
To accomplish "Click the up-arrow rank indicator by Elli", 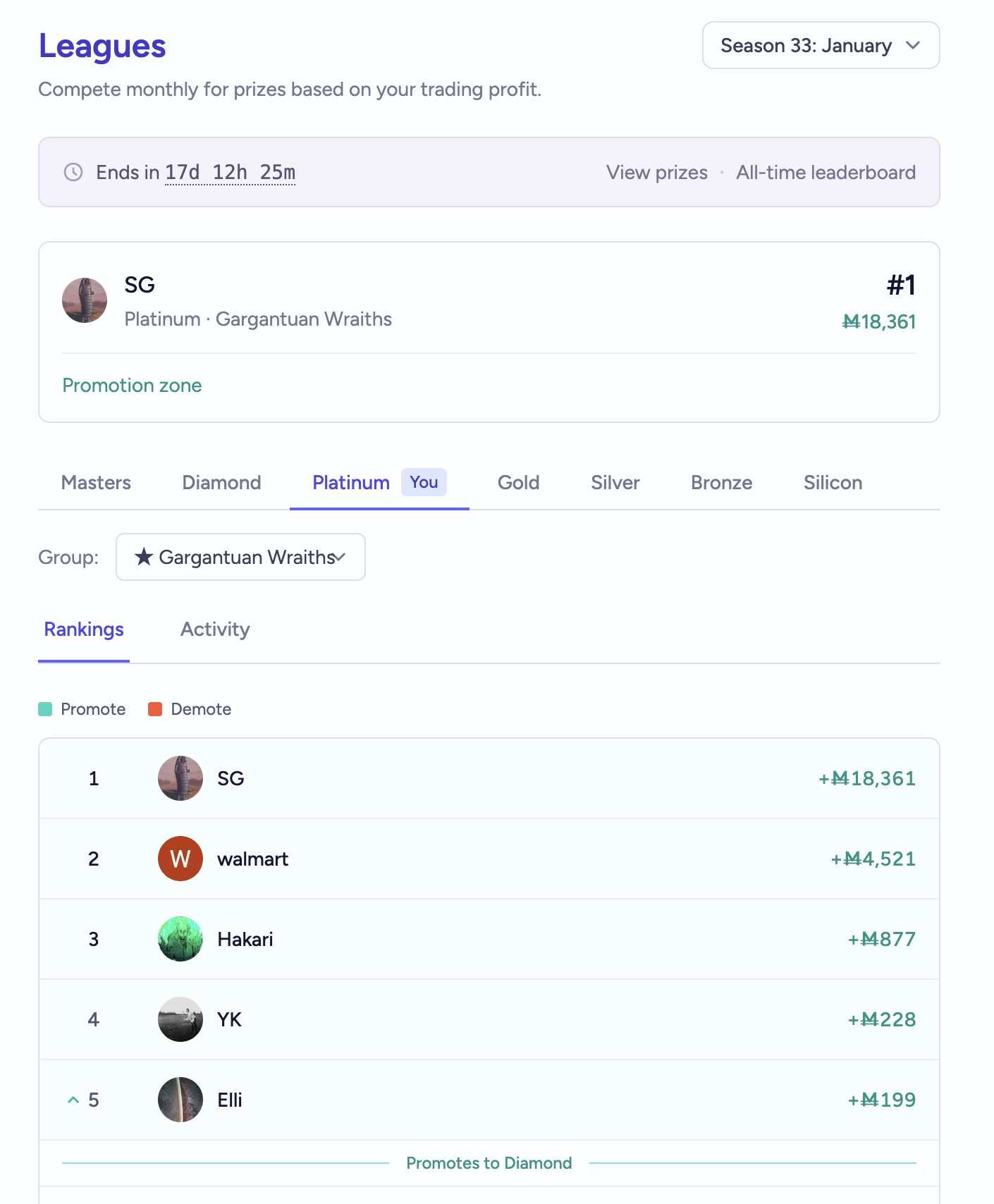I will [73, 1100].
